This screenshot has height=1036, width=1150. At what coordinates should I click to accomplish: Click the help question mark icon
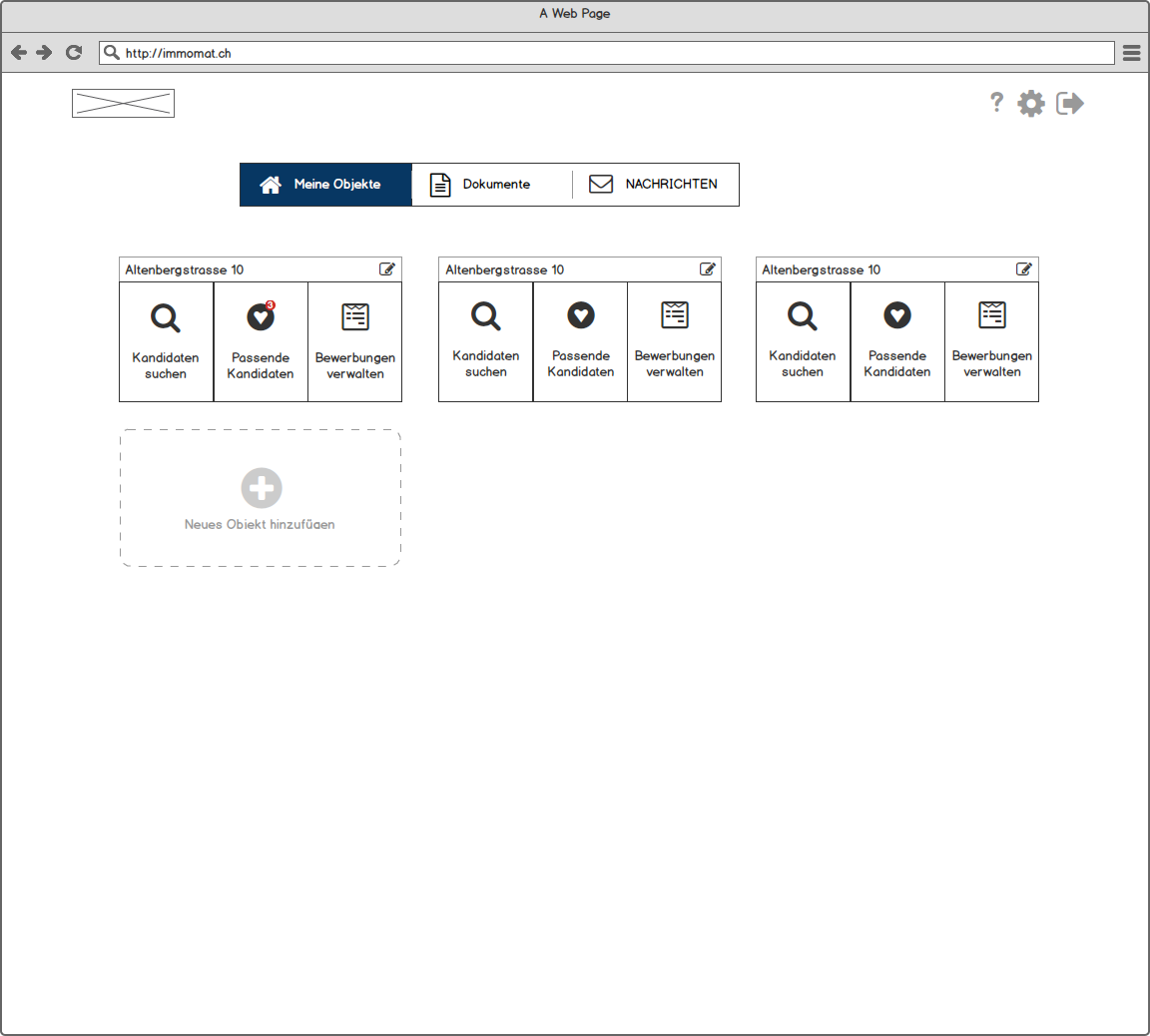(996, 102)
